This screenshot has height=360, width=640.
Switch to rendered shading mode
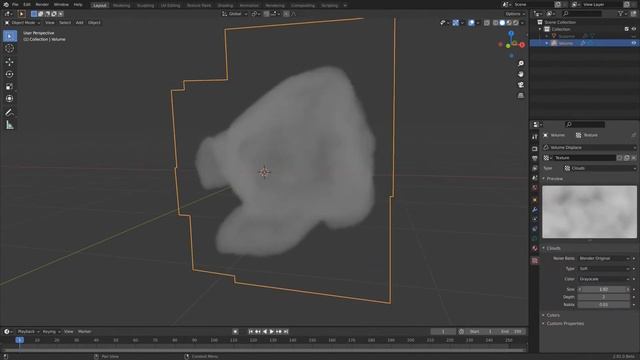tap(516, 23)
